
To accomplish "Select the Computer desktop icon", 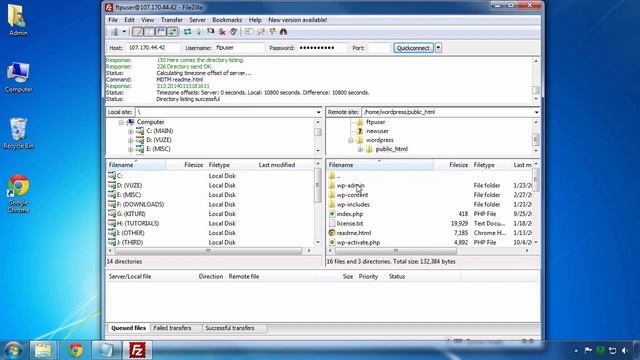I will pyautogui.click(x=18, y=78).
